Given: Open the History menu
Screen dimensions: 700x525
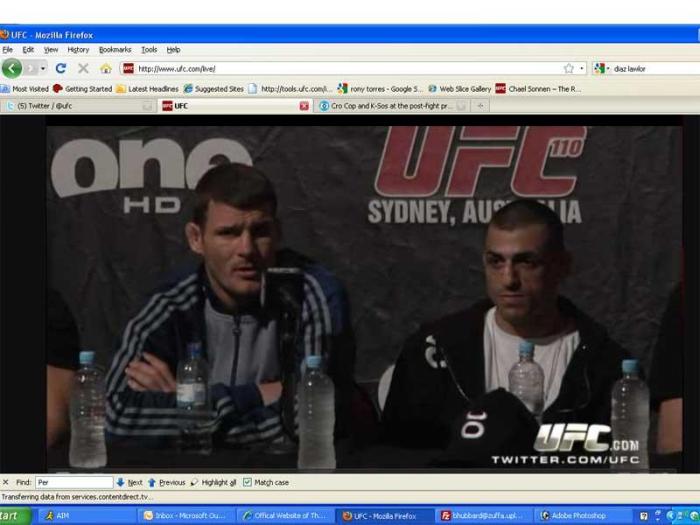Looking at the screenshot, I should point(78,50).
